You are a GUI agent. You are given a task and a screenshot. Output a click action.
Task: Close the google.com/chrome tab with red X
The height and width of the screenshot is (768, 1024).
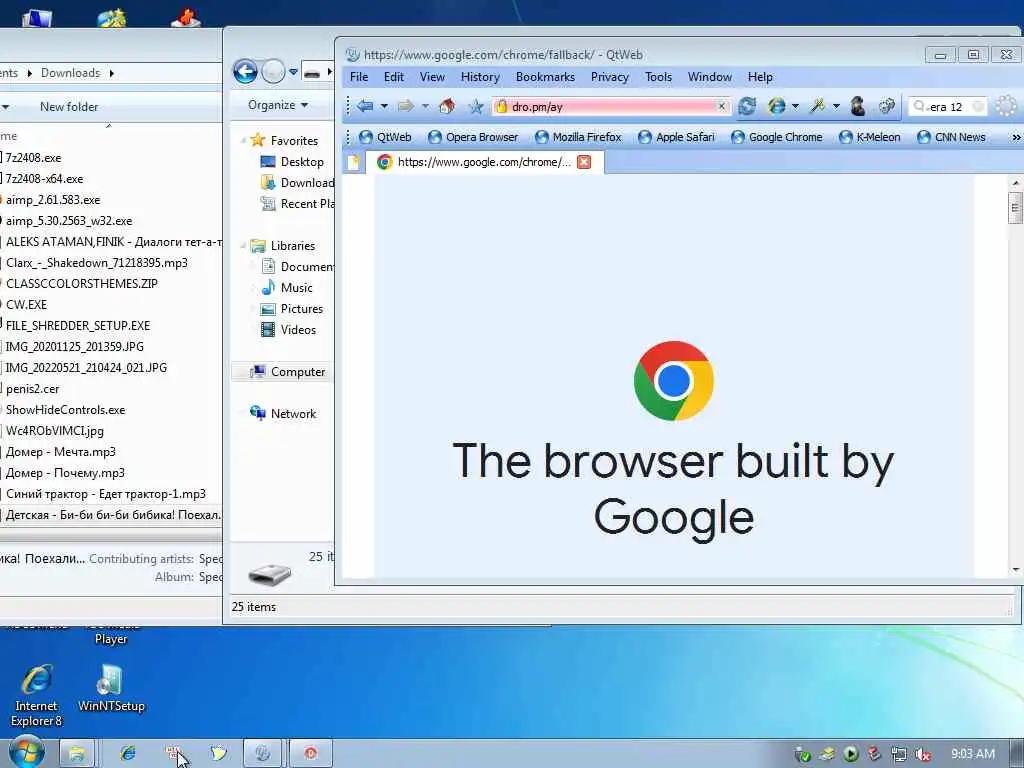584,162
